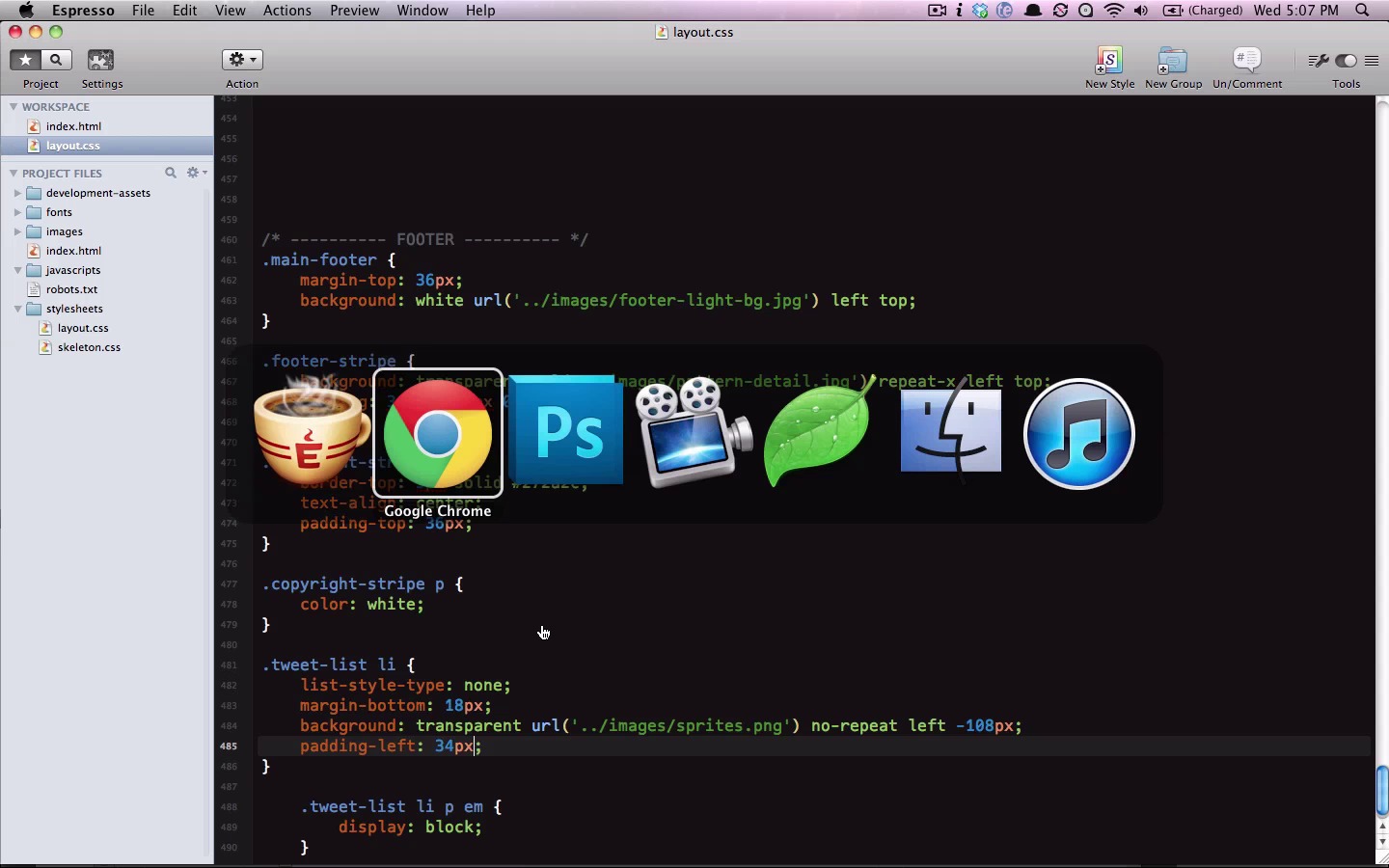Viewport: 1389px width, 868px height.
Task: Switch to Finder in the app switcher
Action: (x=950, y=431)
